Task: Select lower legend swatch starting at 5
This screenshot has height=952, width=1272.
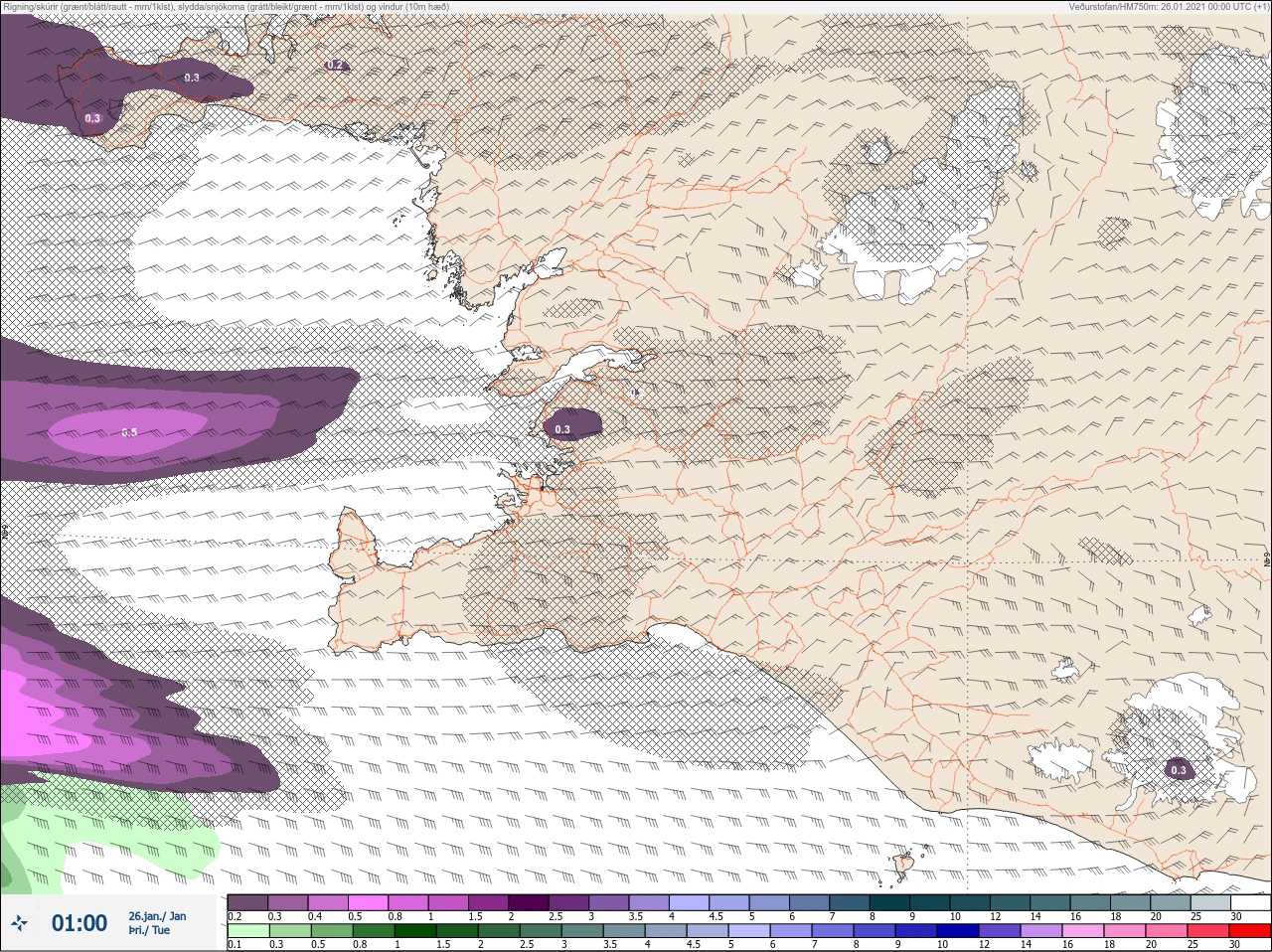Action: click(749, 931)
